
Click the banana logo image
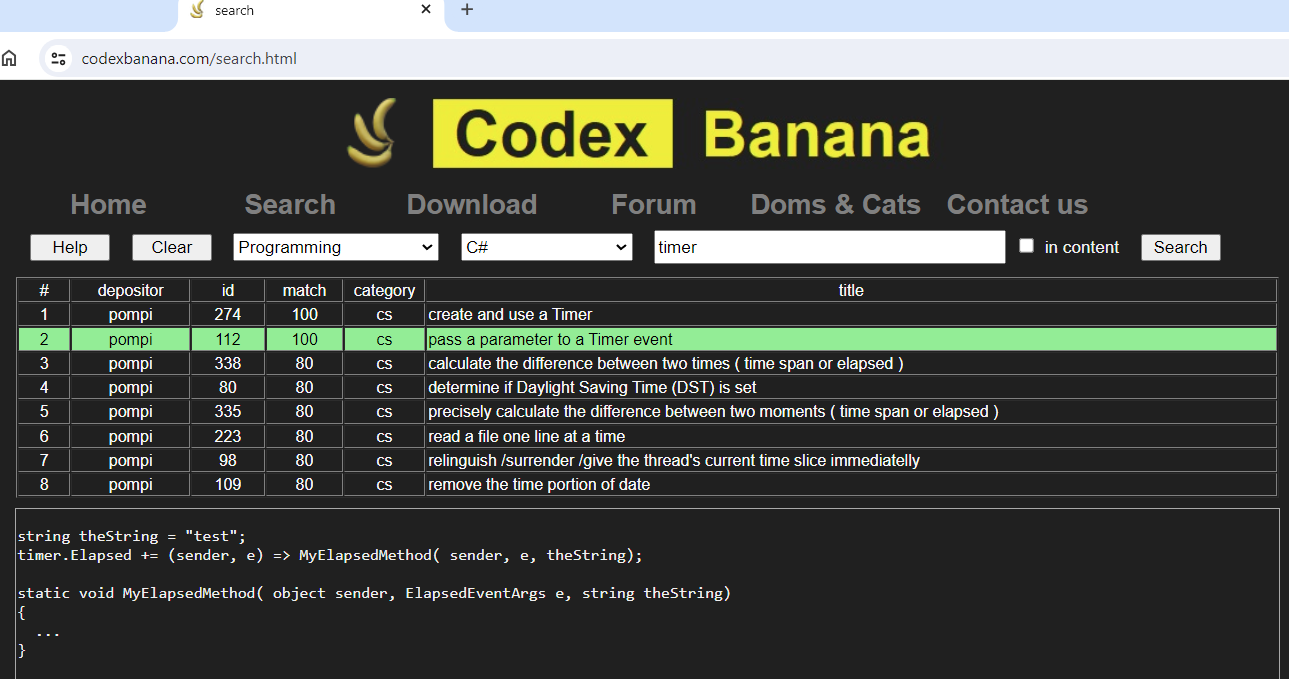coord(371,132)
